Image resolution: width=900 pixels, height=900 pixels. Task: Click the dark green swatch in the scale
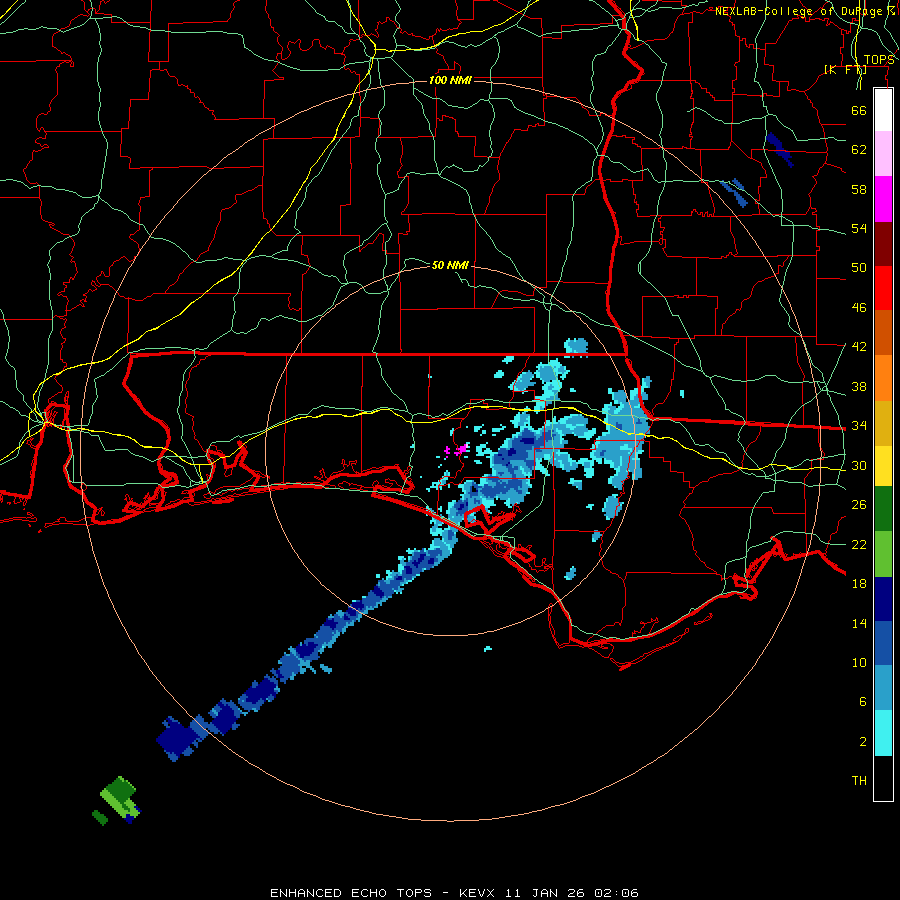tap(883, 509)
